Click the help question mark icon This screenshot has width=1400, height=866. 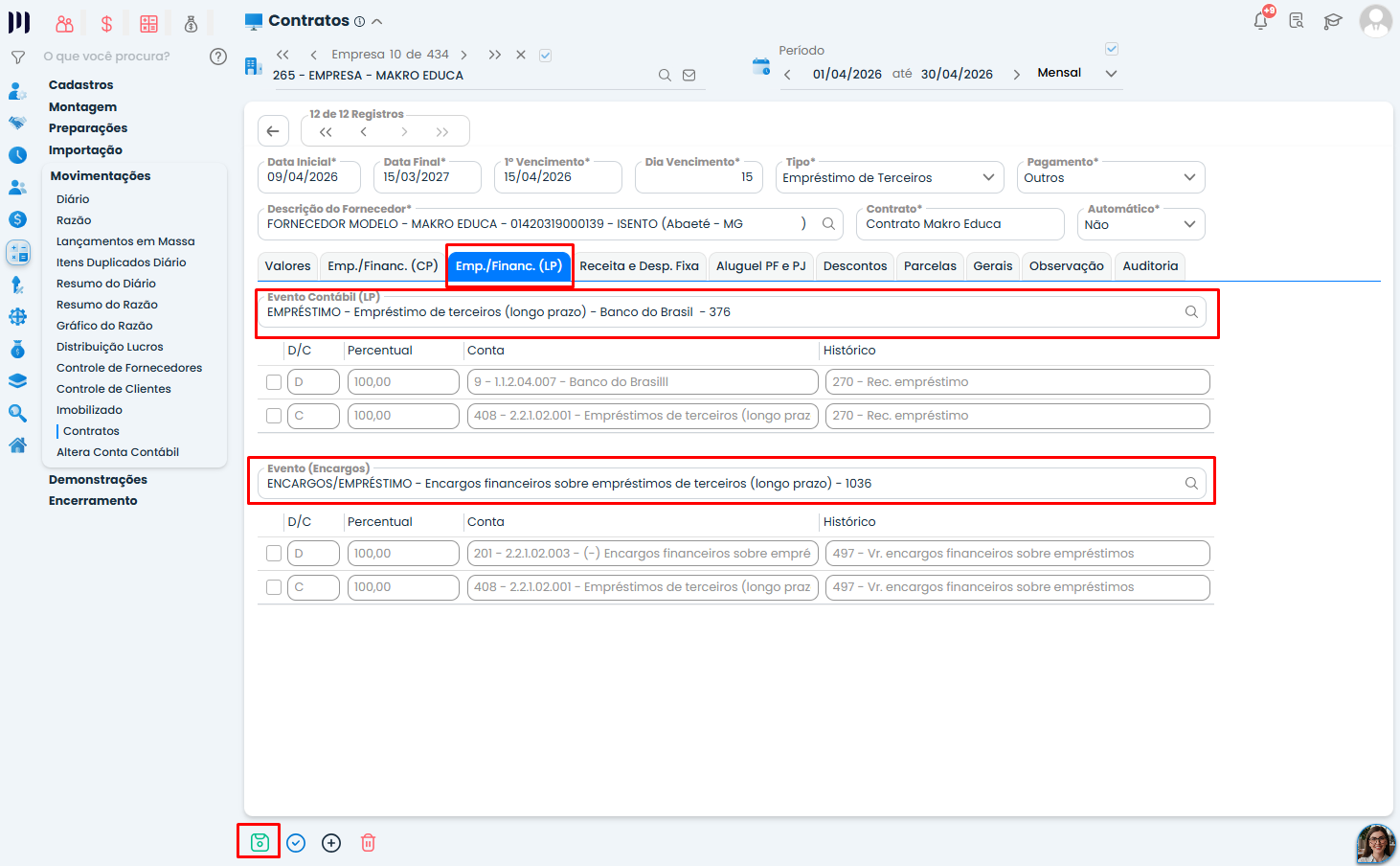click(x=218, y=57)
